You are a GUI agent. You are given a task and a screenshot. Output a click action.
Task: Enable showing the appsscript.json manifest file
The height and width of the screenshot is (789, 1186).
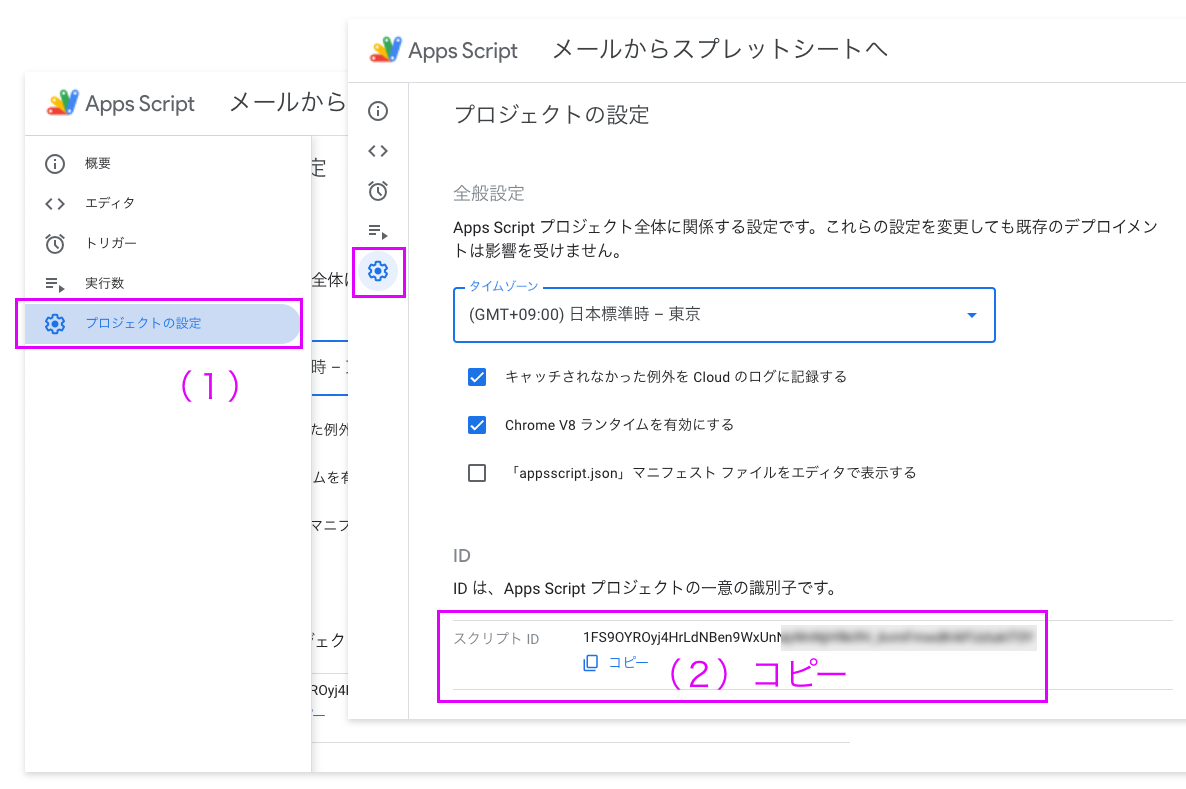pos(477,472)
